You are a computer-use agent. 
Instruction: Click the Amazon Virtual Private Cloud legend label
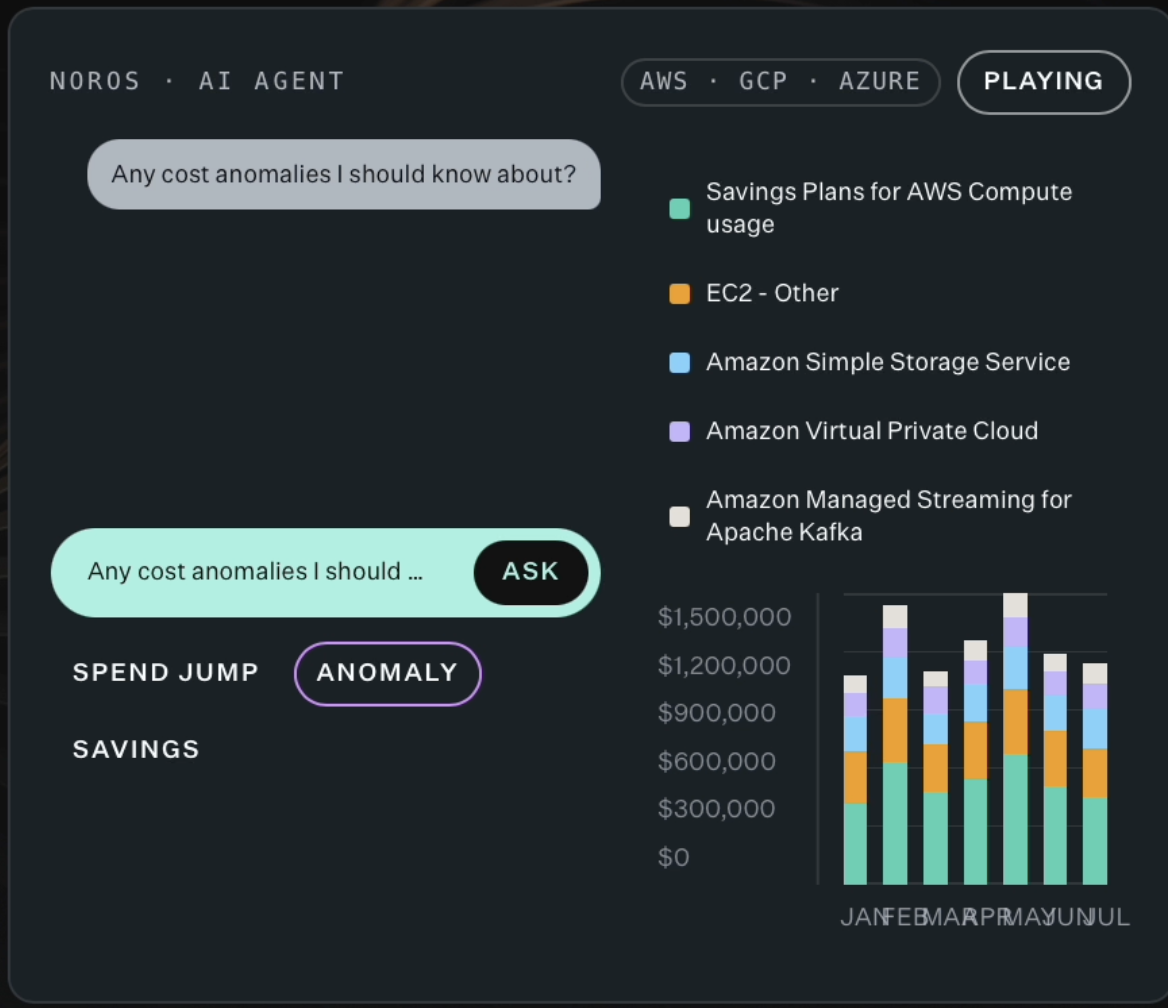click(x=872, y=431)
